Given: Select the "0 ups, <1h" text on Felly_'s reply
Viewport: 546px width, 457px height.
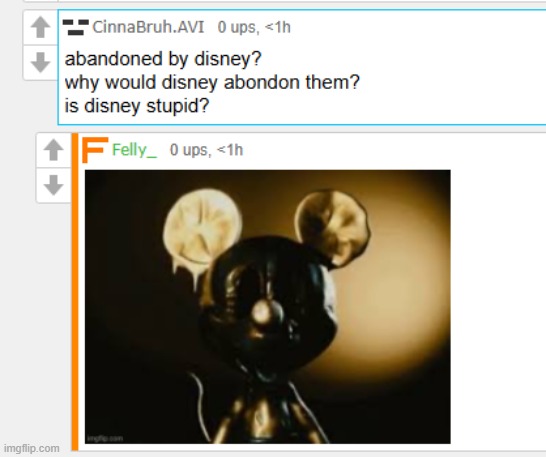Looking at the screenshot, I should pyautogui.click(x=206, y=150).
